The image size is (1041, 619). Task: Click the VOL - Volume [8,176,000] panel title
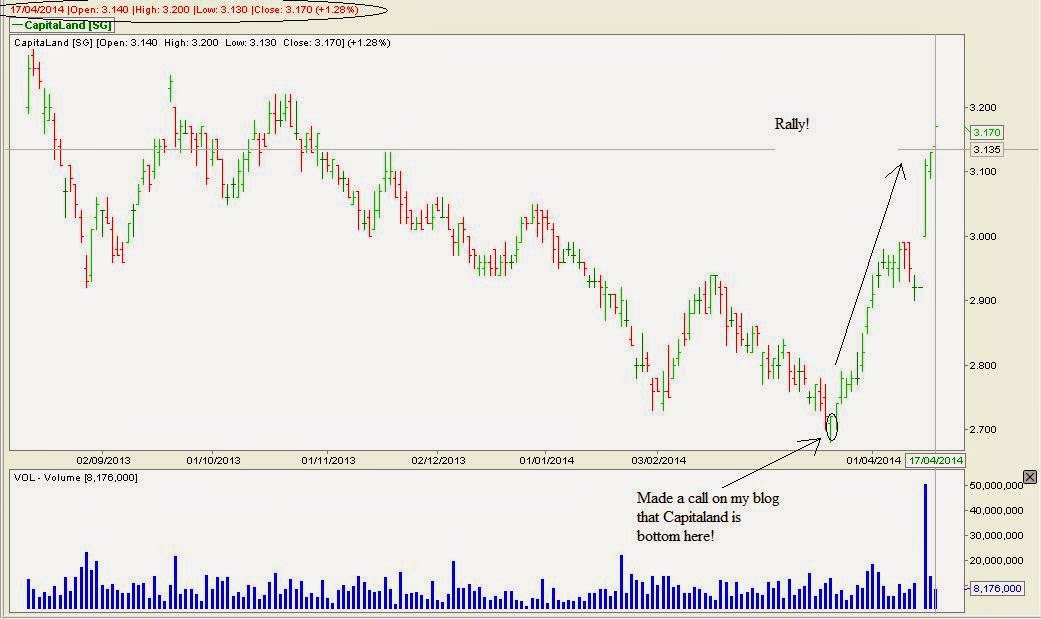76,478
